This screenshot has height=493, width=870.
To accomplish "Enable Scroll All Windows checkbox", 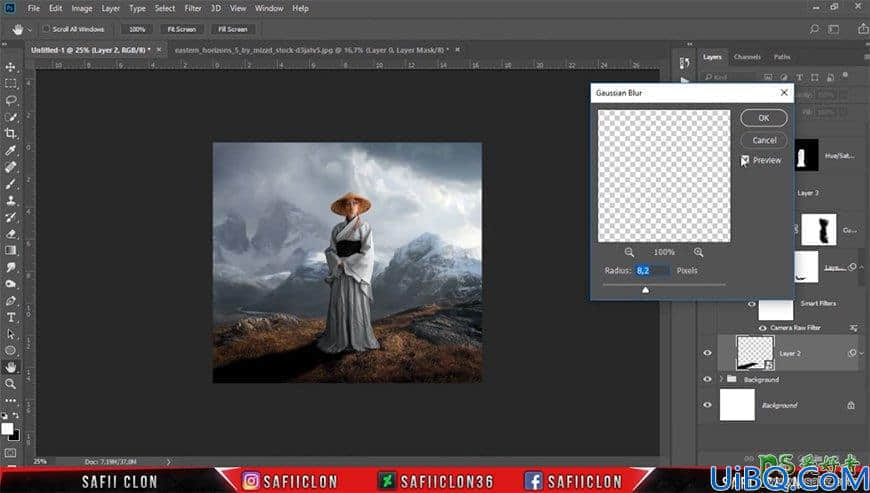I will pos(47,29).
